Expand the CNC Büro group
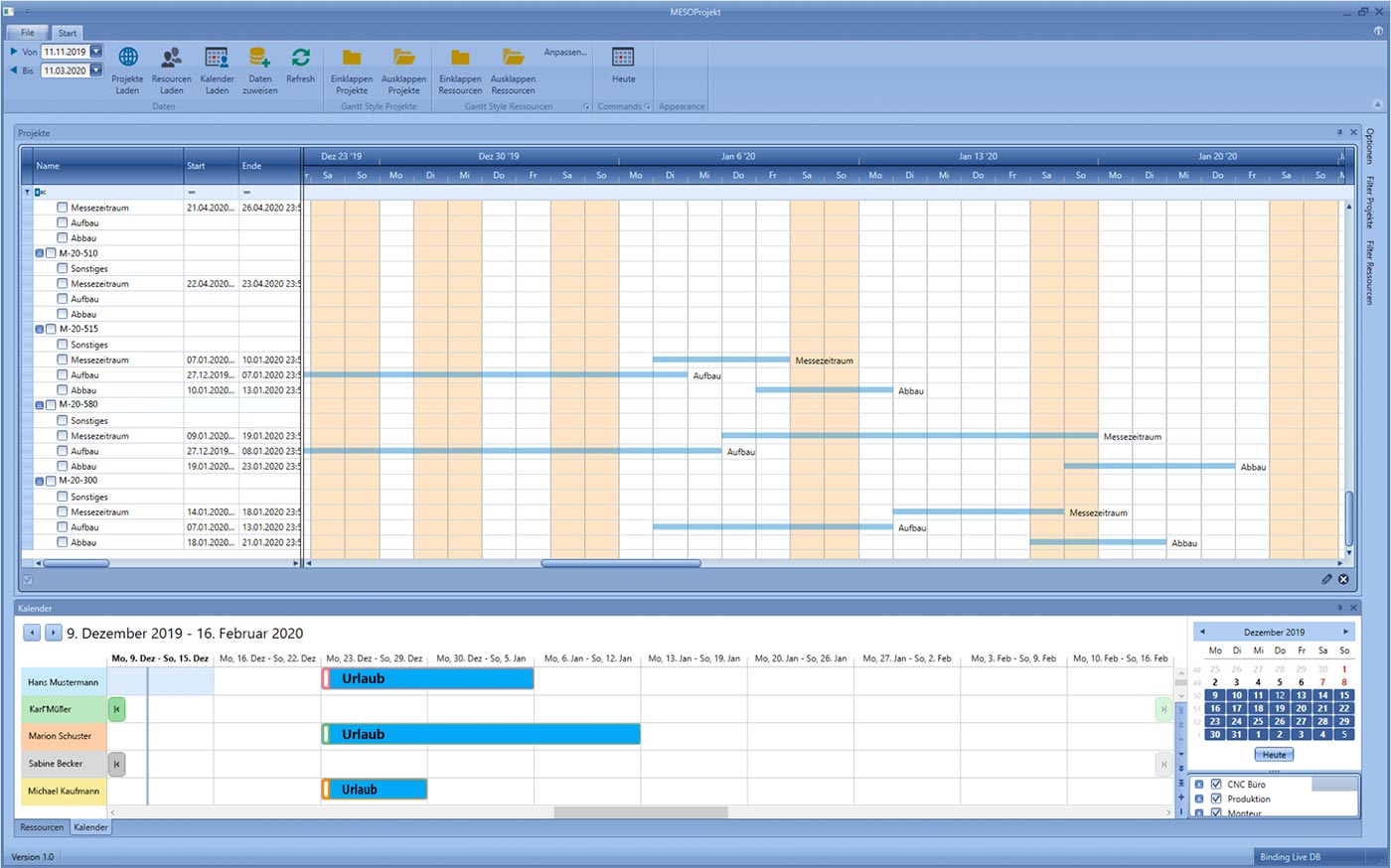Image resolution: width=1391 pixels, height=868 pixels. [1199, 784]
